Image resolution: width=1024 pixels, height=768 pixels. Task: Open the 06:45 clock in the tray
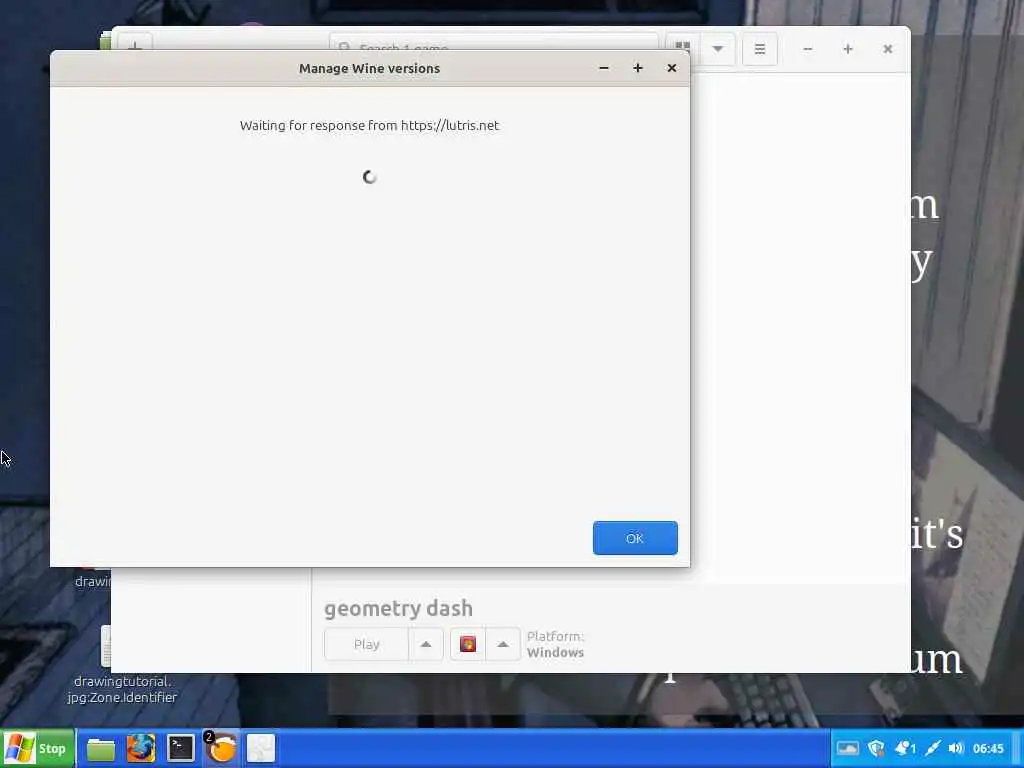[988, 748]
